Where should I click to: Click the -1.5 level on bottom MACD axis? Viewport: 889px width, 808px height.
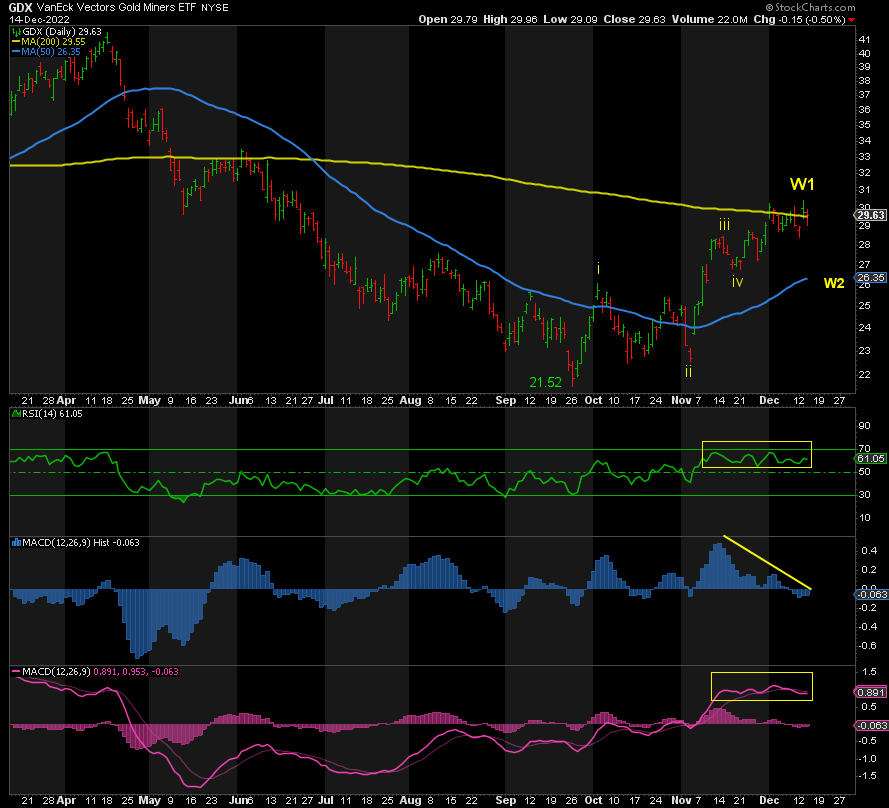(867, 776)
